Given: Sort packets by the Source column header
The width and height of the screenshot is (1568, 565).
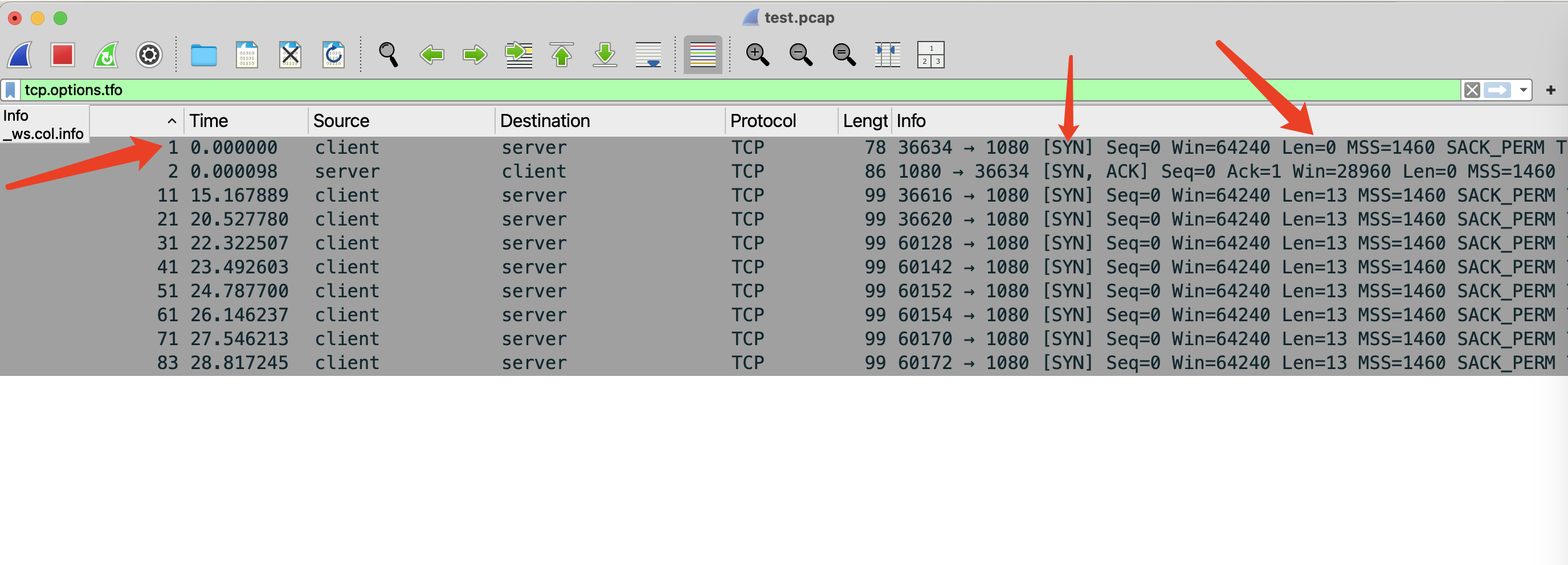Looking at the screenshot, I should [401, 121].
